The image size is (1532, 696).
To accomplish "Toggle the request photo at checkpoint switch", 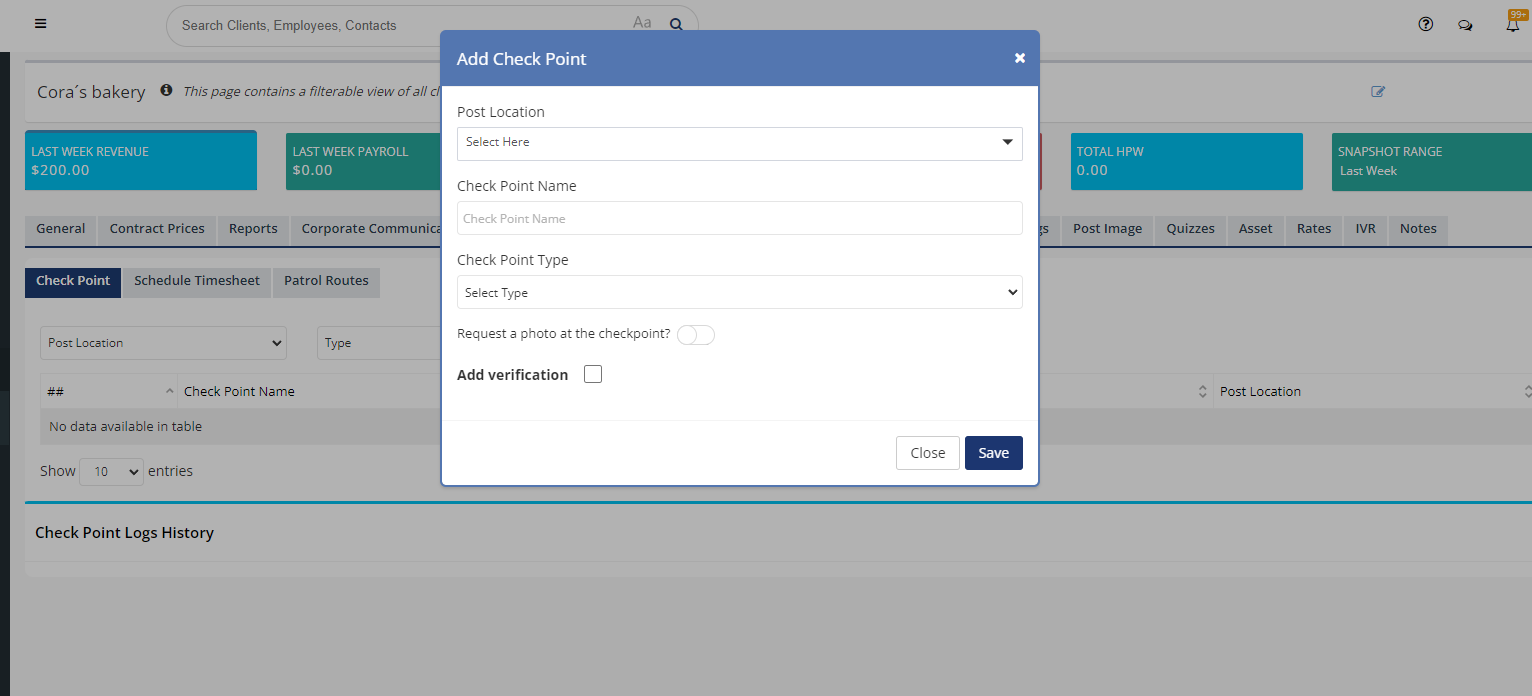I will pos(696,335).
